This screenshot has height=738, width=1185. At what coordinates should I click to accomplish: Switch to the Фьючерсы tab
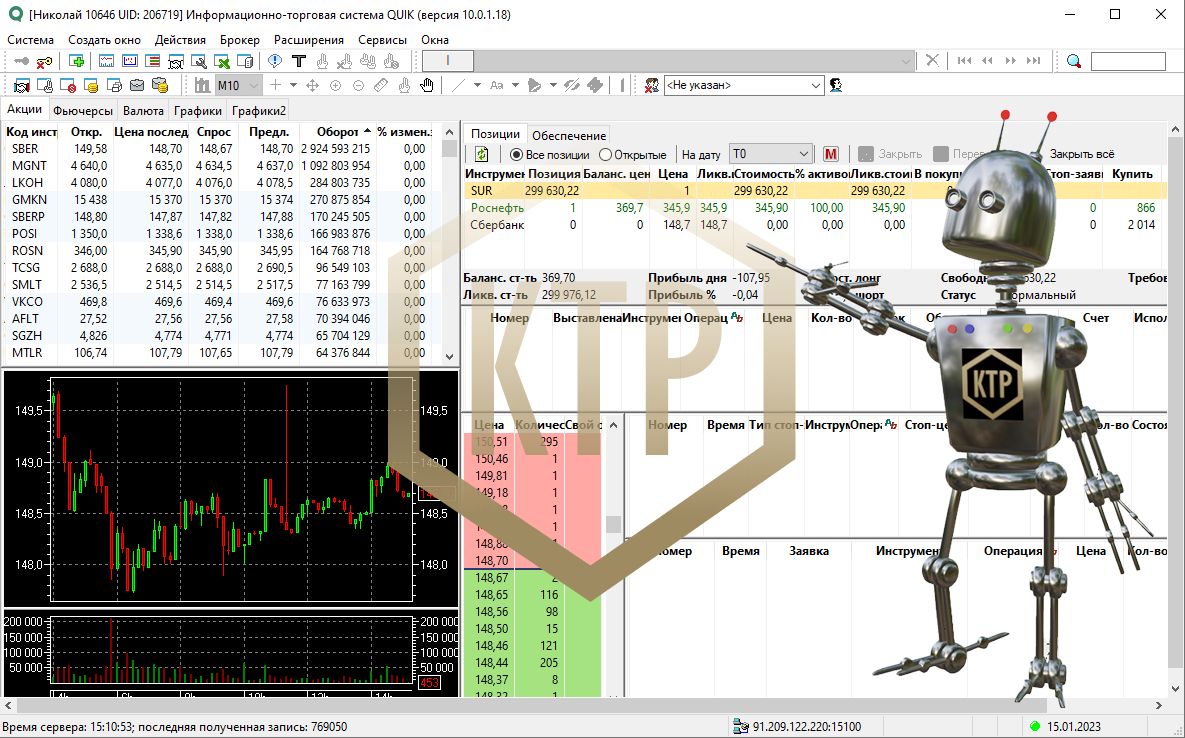pyautogui.click(x=82, y=110)
